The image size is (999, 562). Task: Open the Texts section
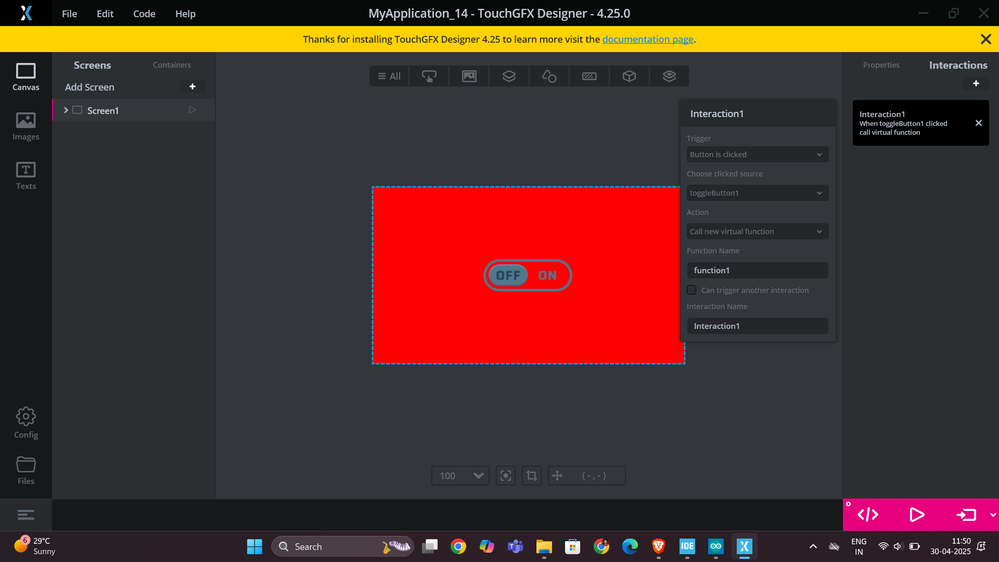pos(25,176)
